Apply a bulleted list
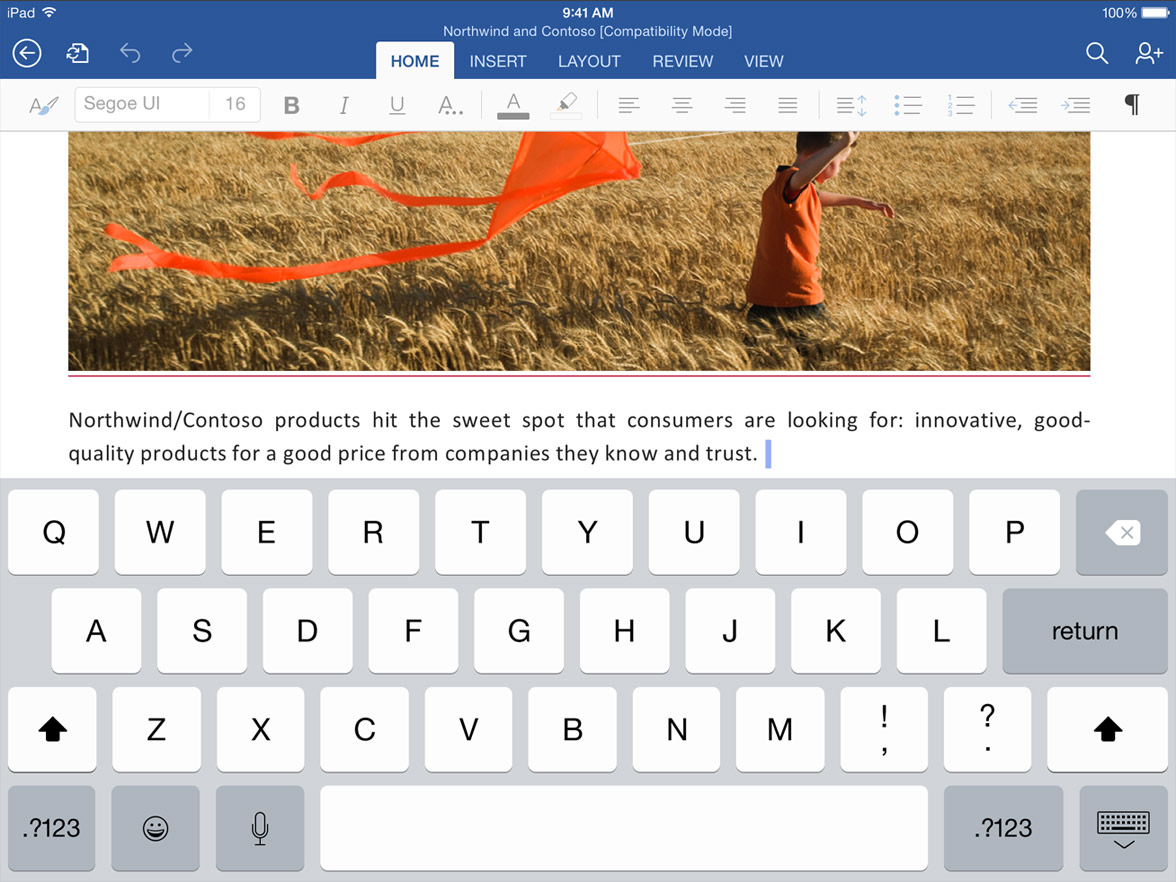Screen dimensions: 1176x882 click(x=908, y=104)
